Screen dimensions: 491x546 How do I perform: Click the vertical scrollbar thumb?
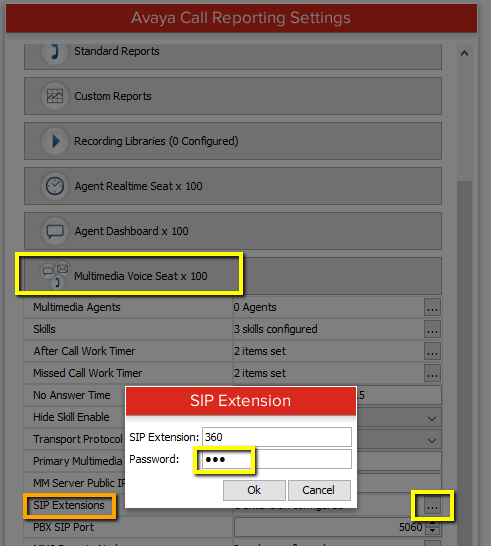(x=464, y=362)
